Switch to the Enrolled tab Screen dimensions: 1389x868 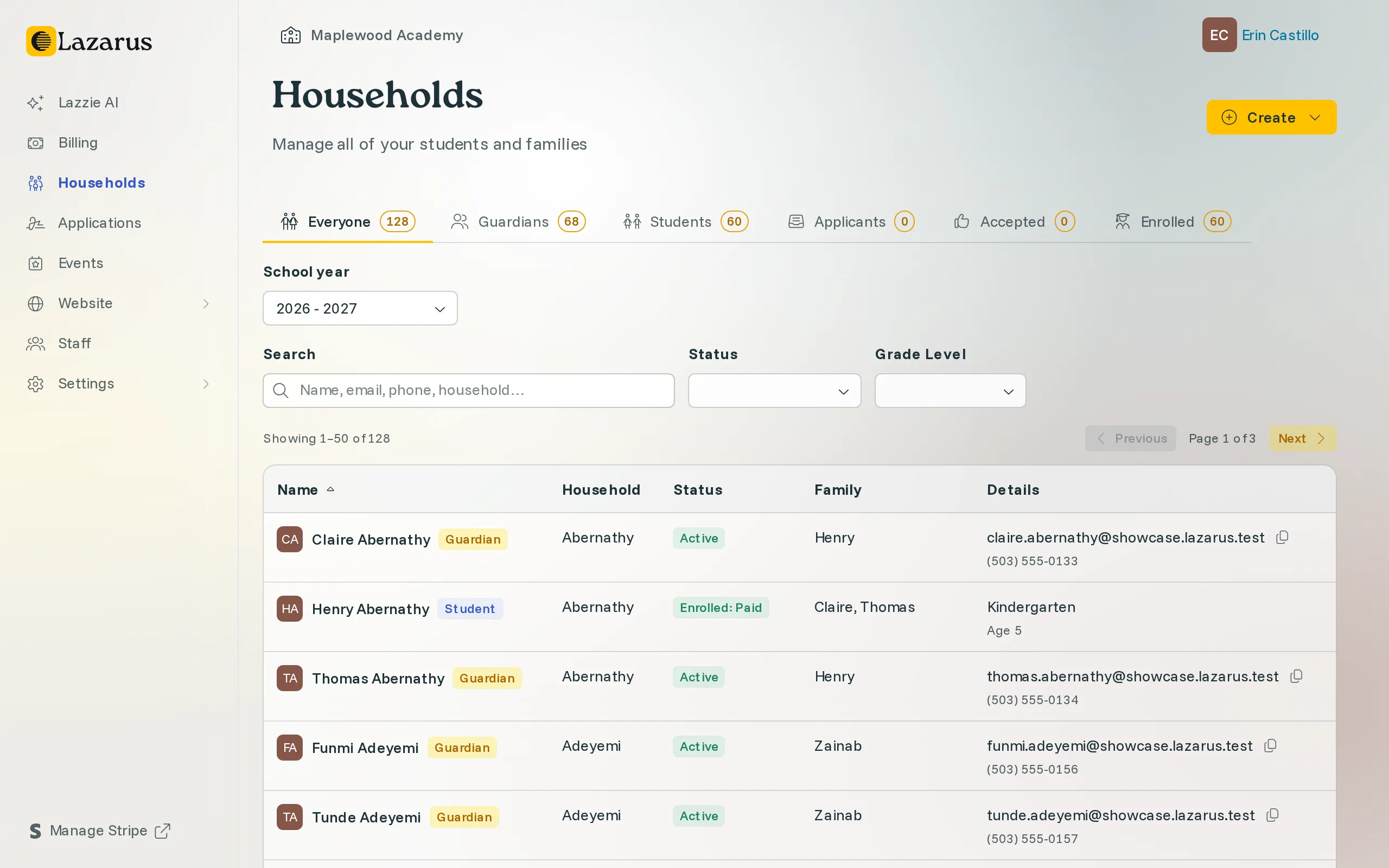click(x=1173, y=221)
